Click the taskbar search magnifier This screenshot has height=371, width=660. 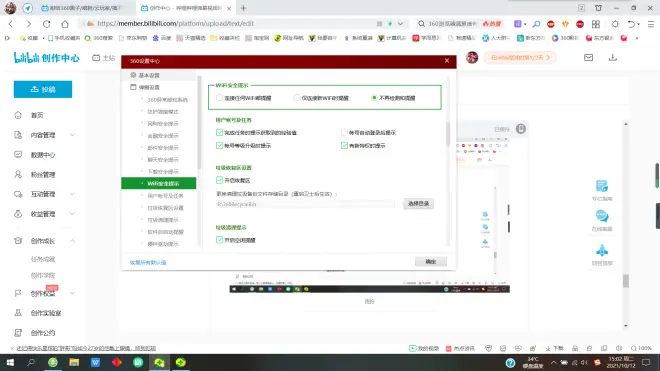pos(31,362)
